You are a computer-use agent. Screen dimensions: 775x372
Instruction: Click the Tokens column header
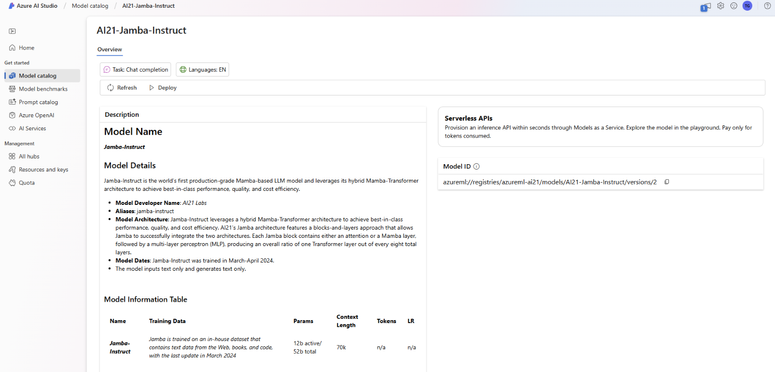[386, 321]
